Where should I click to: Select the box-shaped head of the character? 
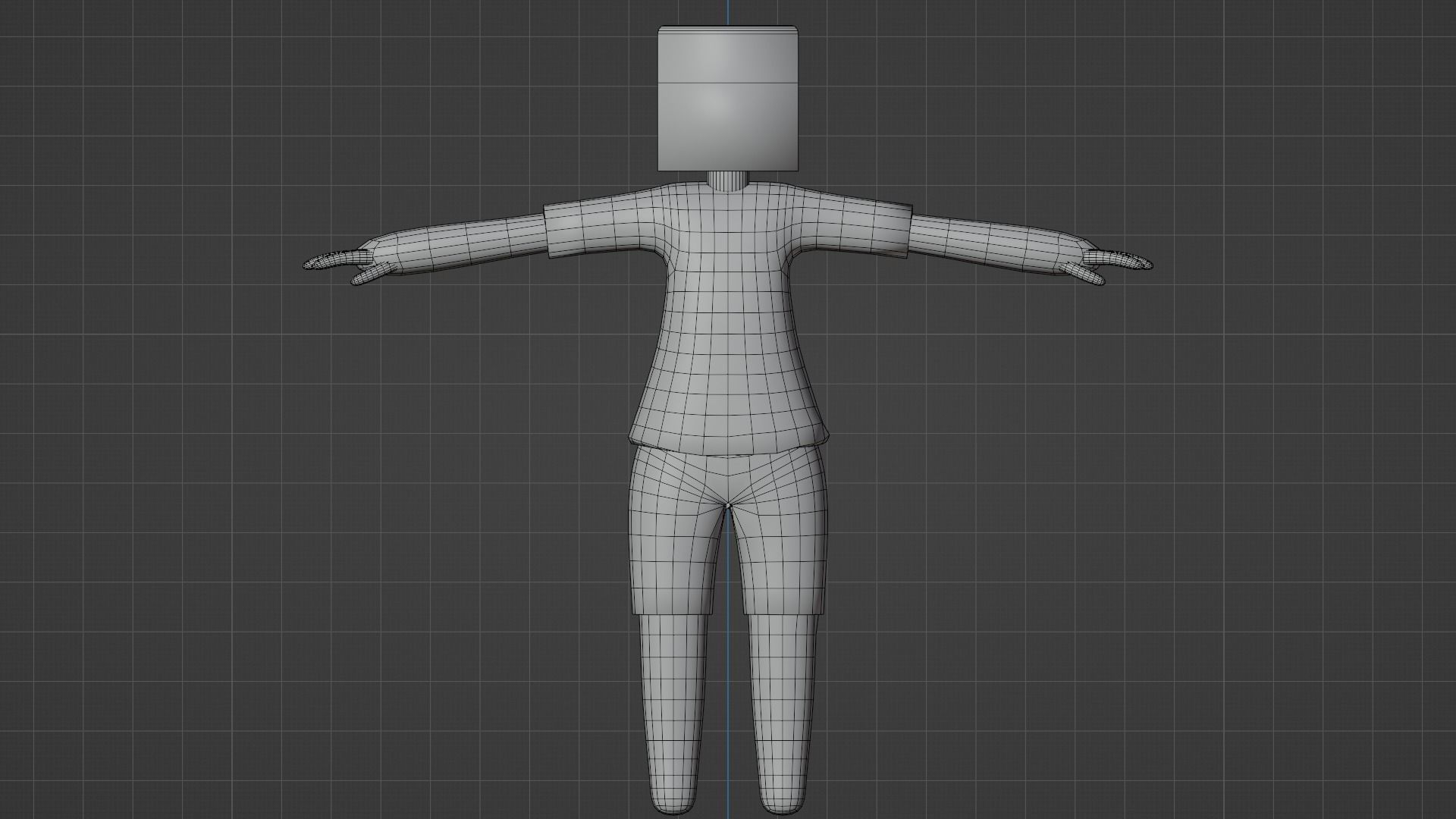tap(728, 99)
